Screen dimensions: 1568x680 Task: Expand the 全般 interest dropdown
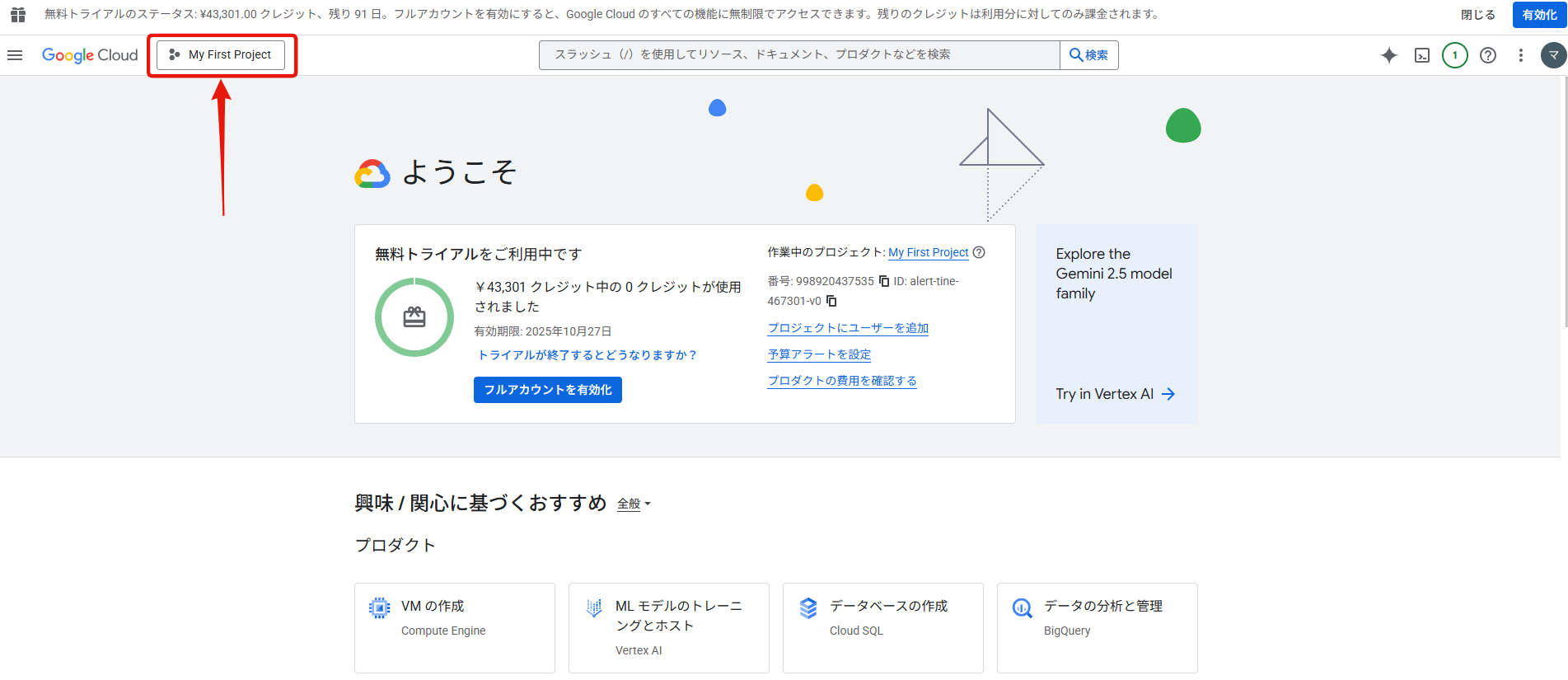[634, 504]
